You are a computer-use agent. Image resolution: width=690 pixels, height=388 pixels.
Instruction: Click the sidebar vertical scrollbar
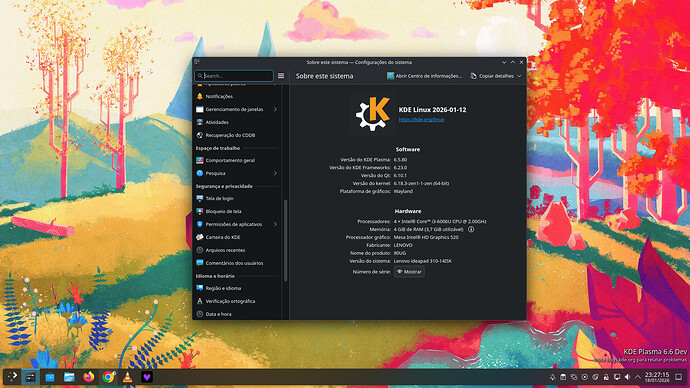pos(285,240)
